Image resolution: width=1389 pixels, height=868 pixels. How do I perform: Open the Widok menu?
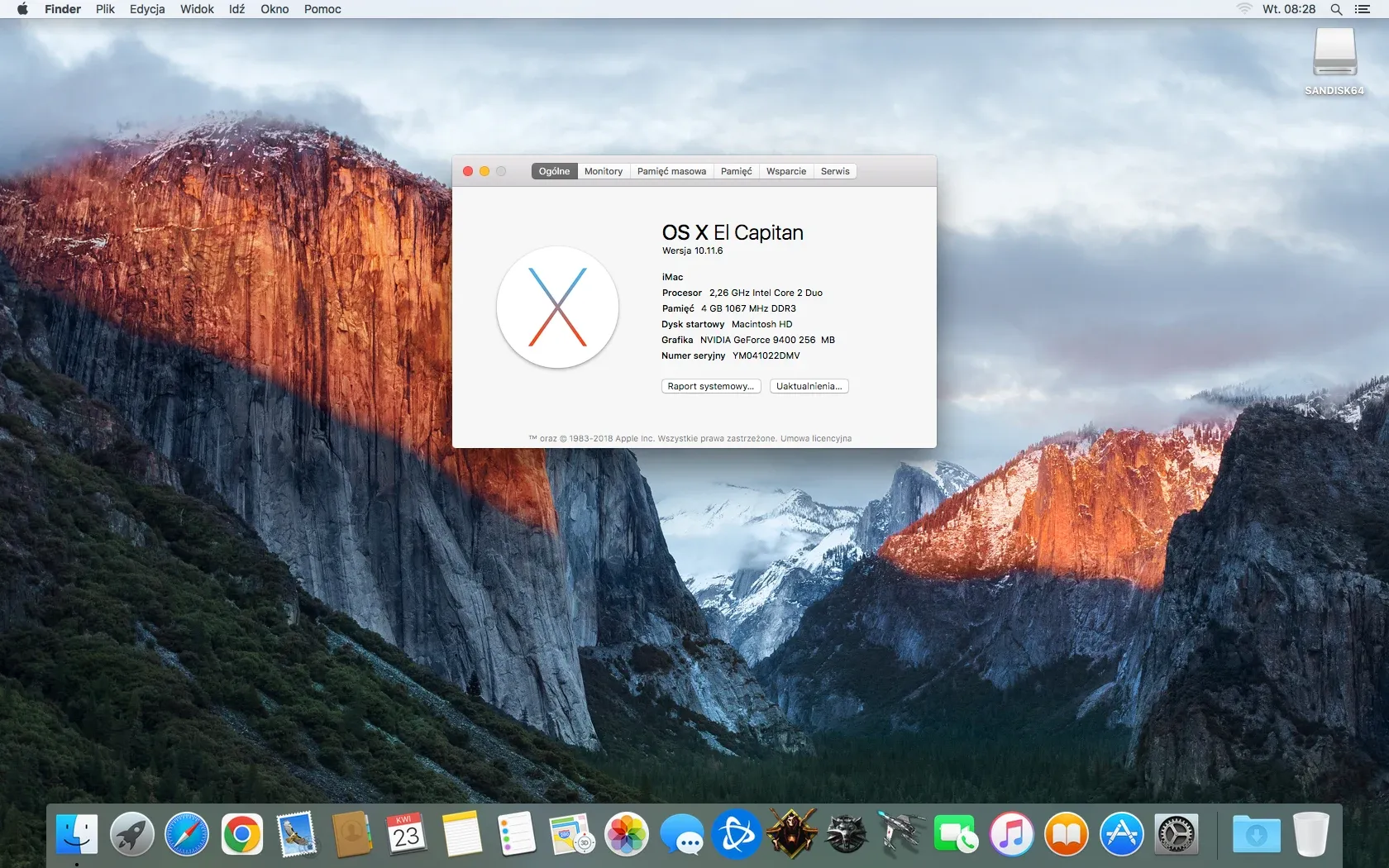click(197, 9)
